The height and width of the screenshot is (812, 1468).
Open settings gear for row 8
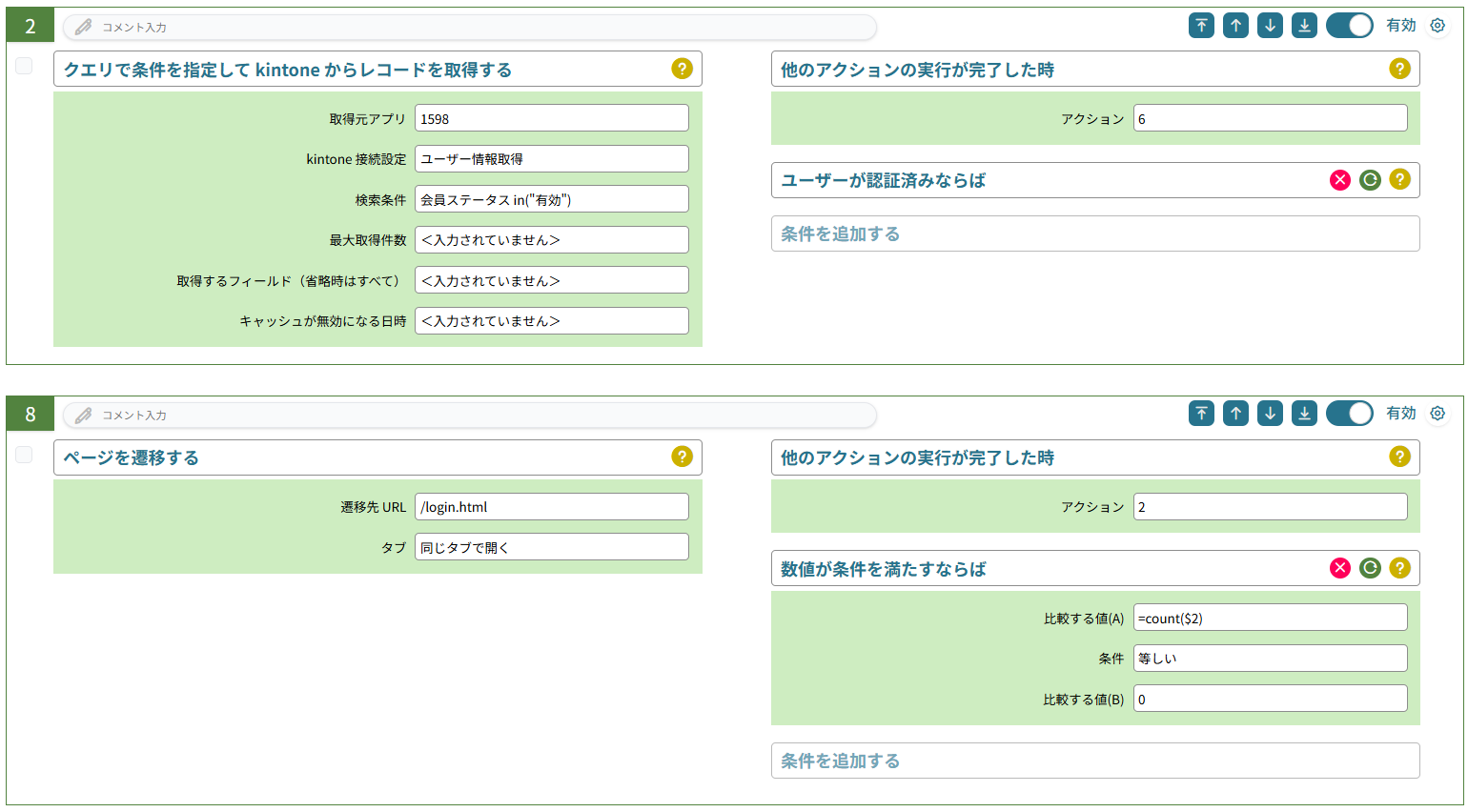pyautogui.click(x=1437, y=414)
